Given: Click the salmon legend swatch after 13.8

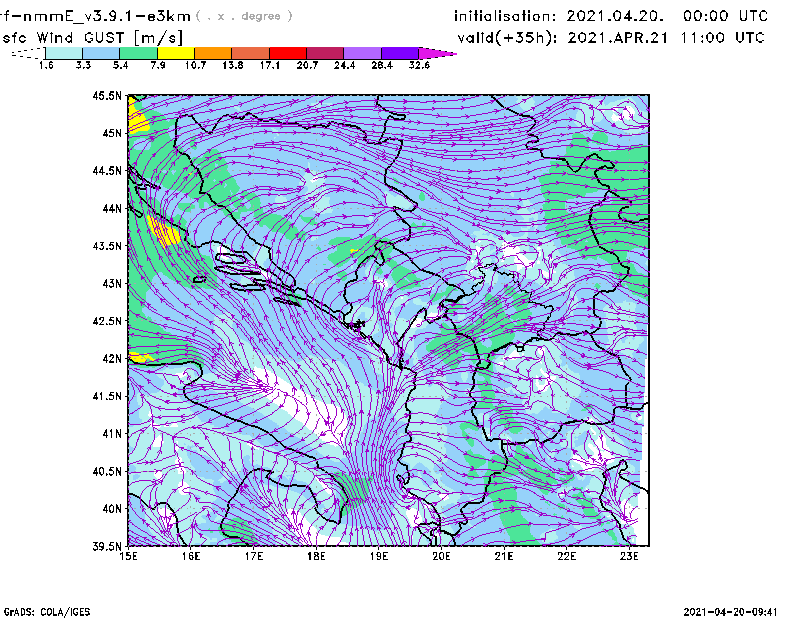Looking at the screenshot, I should pos(251,53).
